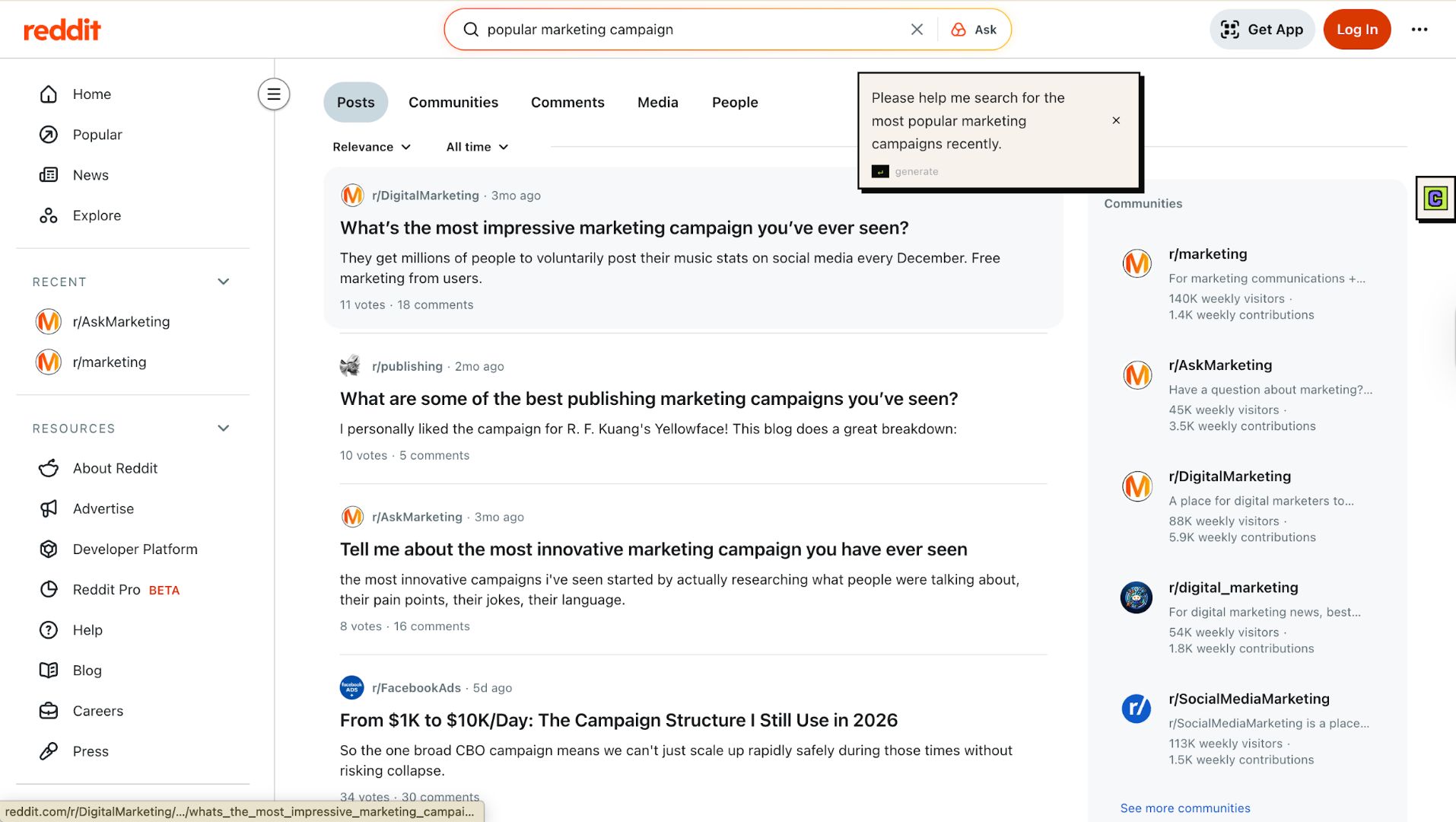Open the three-dot more options menu
This screenshot has height=822, width=1456.
click(1419, 30)
